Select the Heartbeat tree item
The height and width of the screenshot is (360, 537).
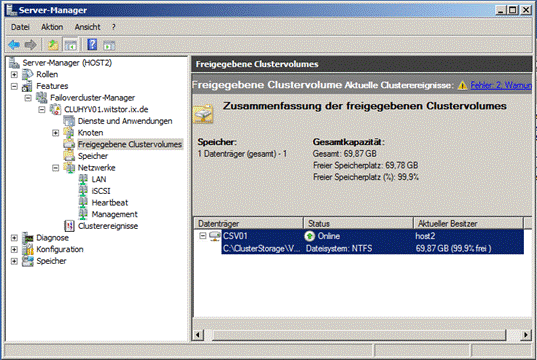click(x=110, y=202)
